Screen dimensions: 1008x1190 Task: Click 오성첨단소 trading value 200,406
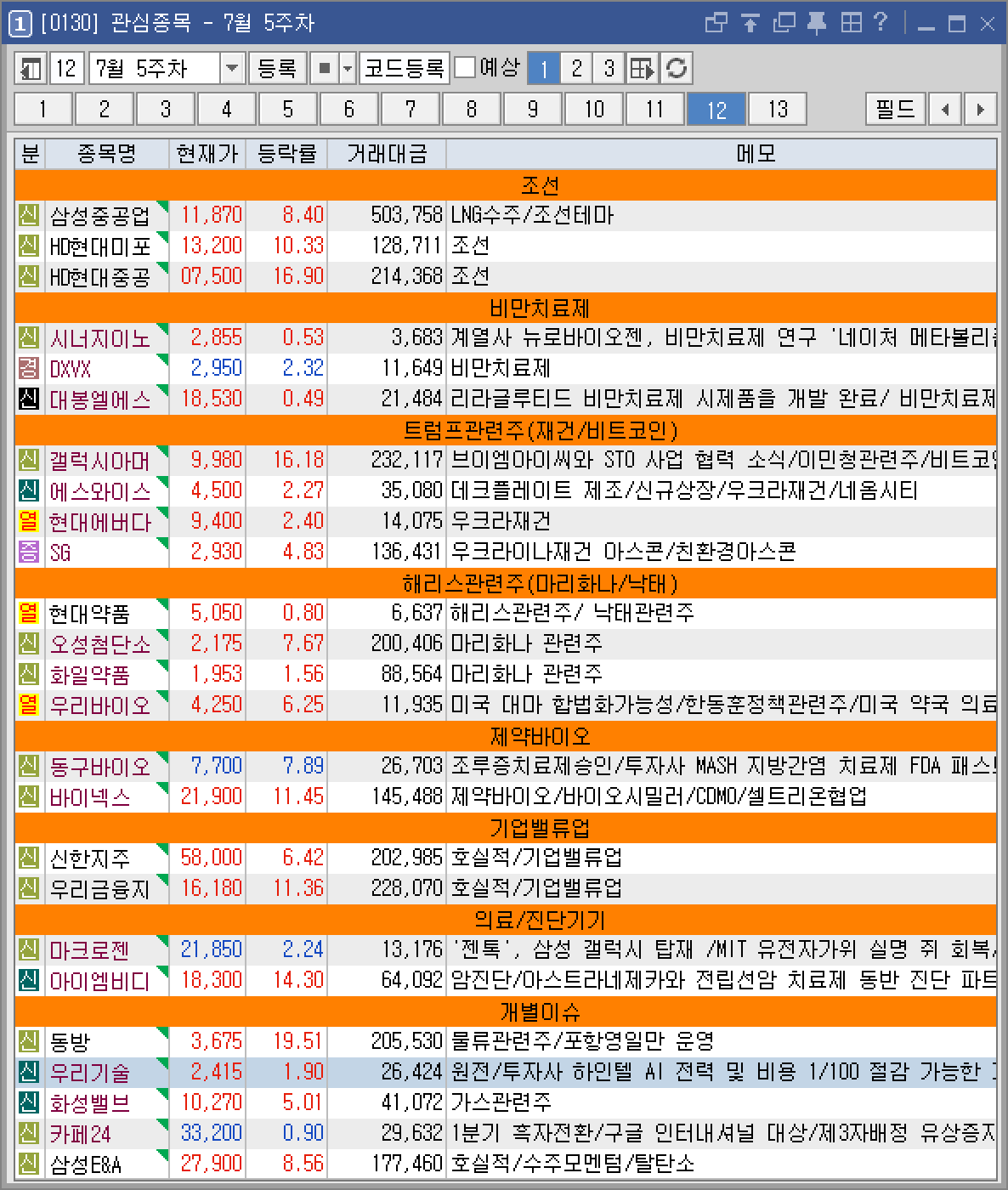407,643
